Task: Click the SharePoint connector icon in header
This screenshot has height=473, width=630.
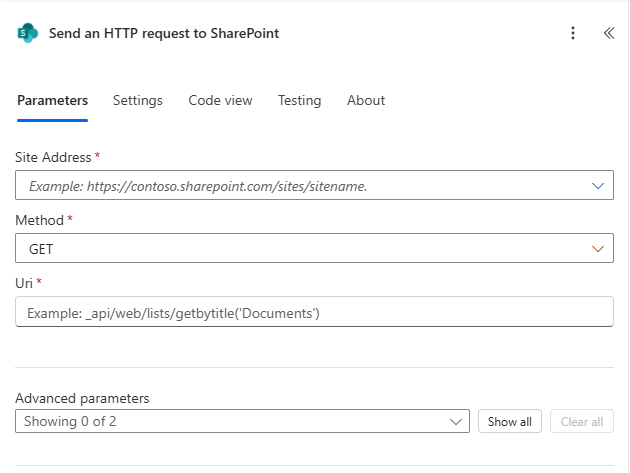Action: (27, 33)
